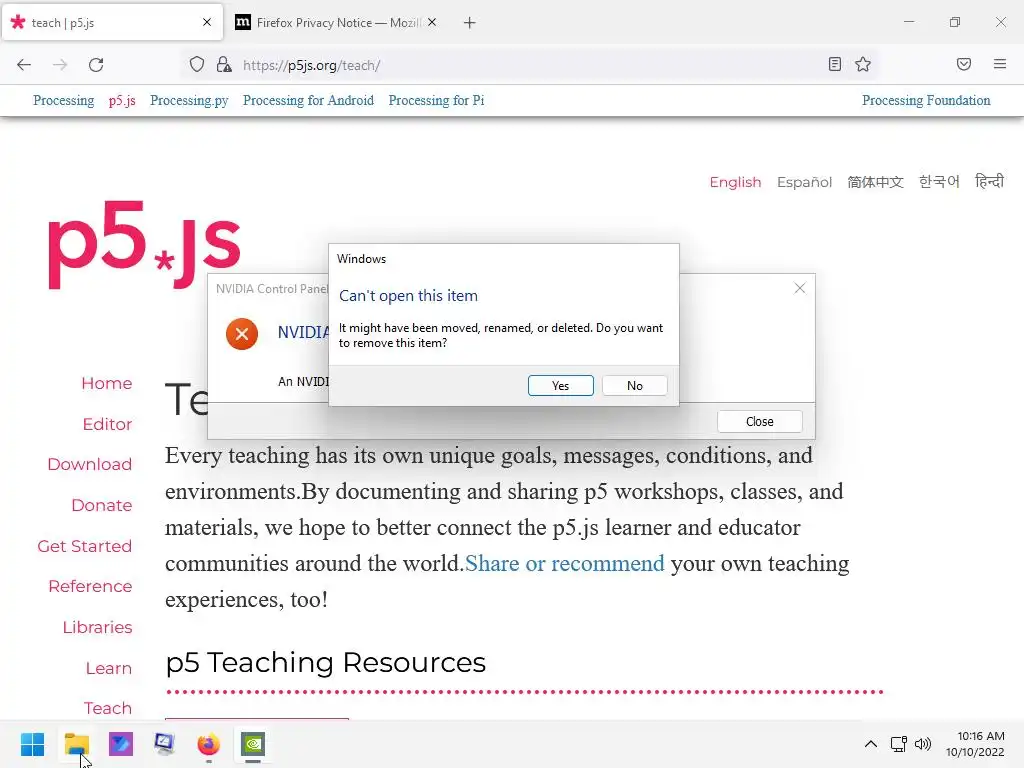Follow the Share or recommend link
1024x768 pixels.
click(564, 564)
